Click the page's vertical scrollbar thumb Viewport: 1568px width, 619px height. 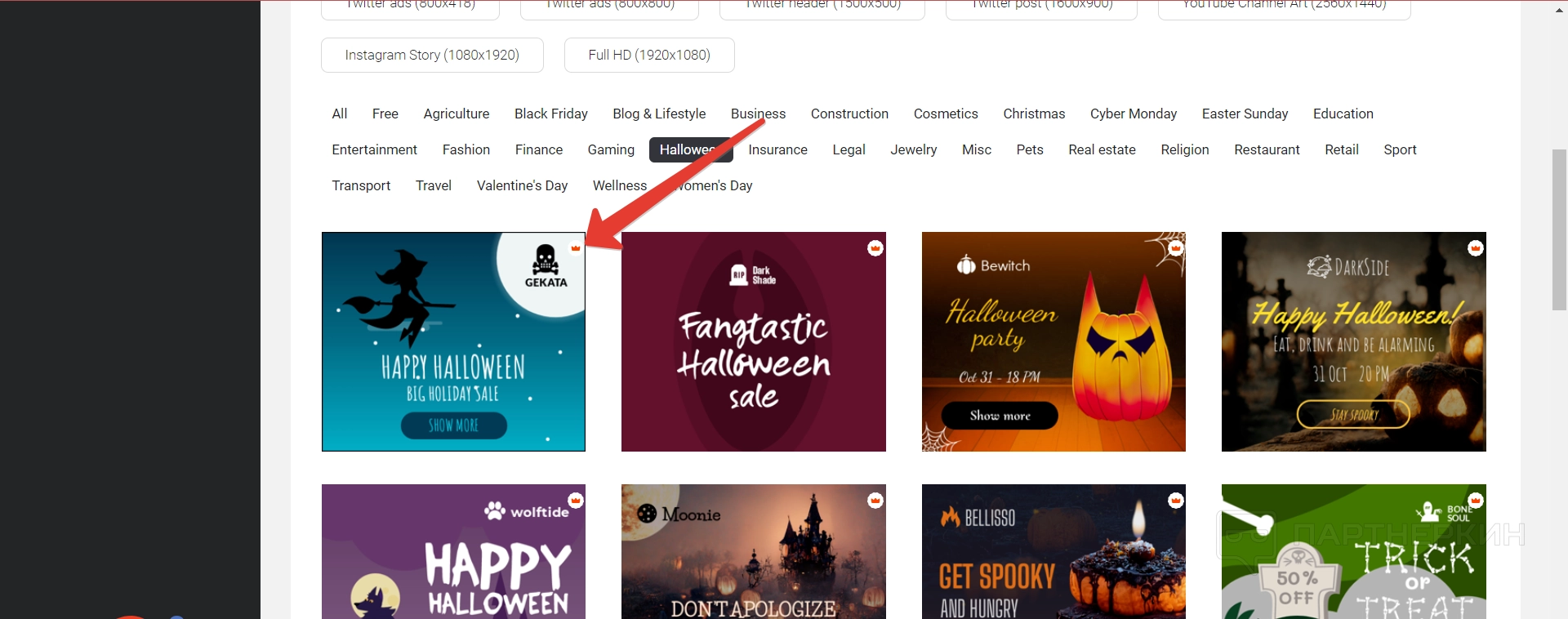coord(1559,229)
